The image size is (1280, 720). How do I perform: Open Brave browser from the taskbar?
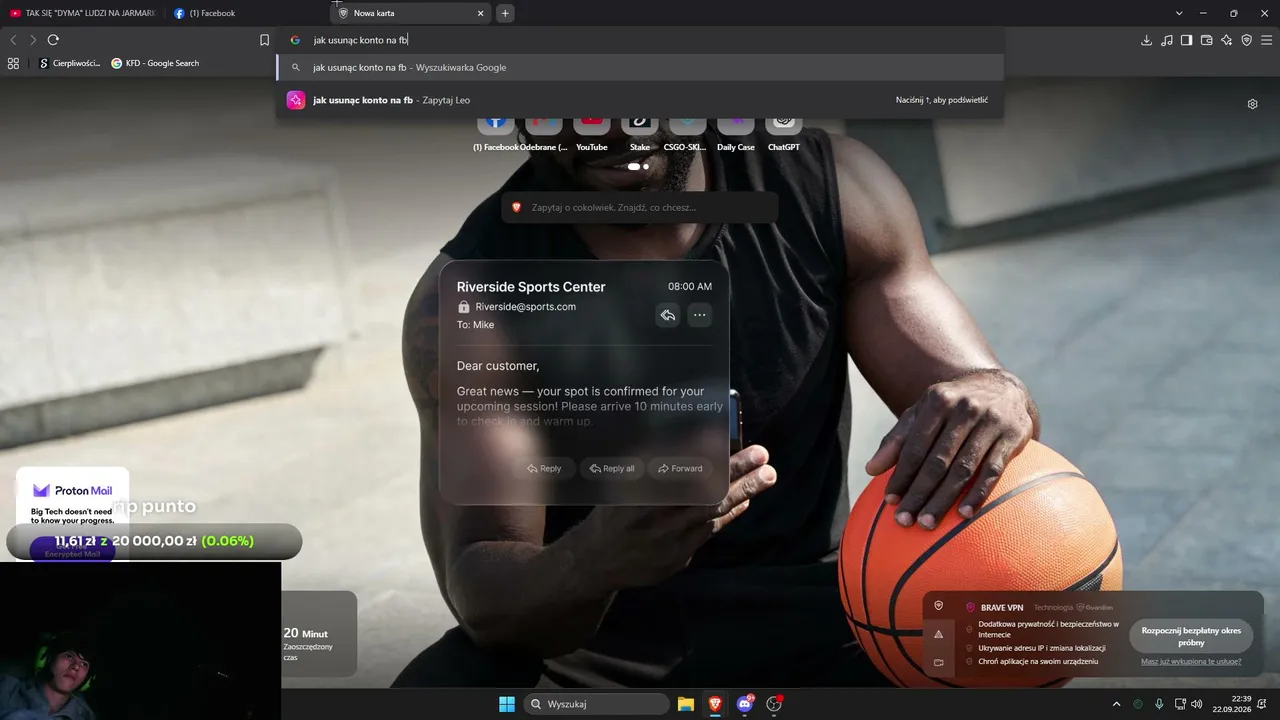(x=715, y=704)
